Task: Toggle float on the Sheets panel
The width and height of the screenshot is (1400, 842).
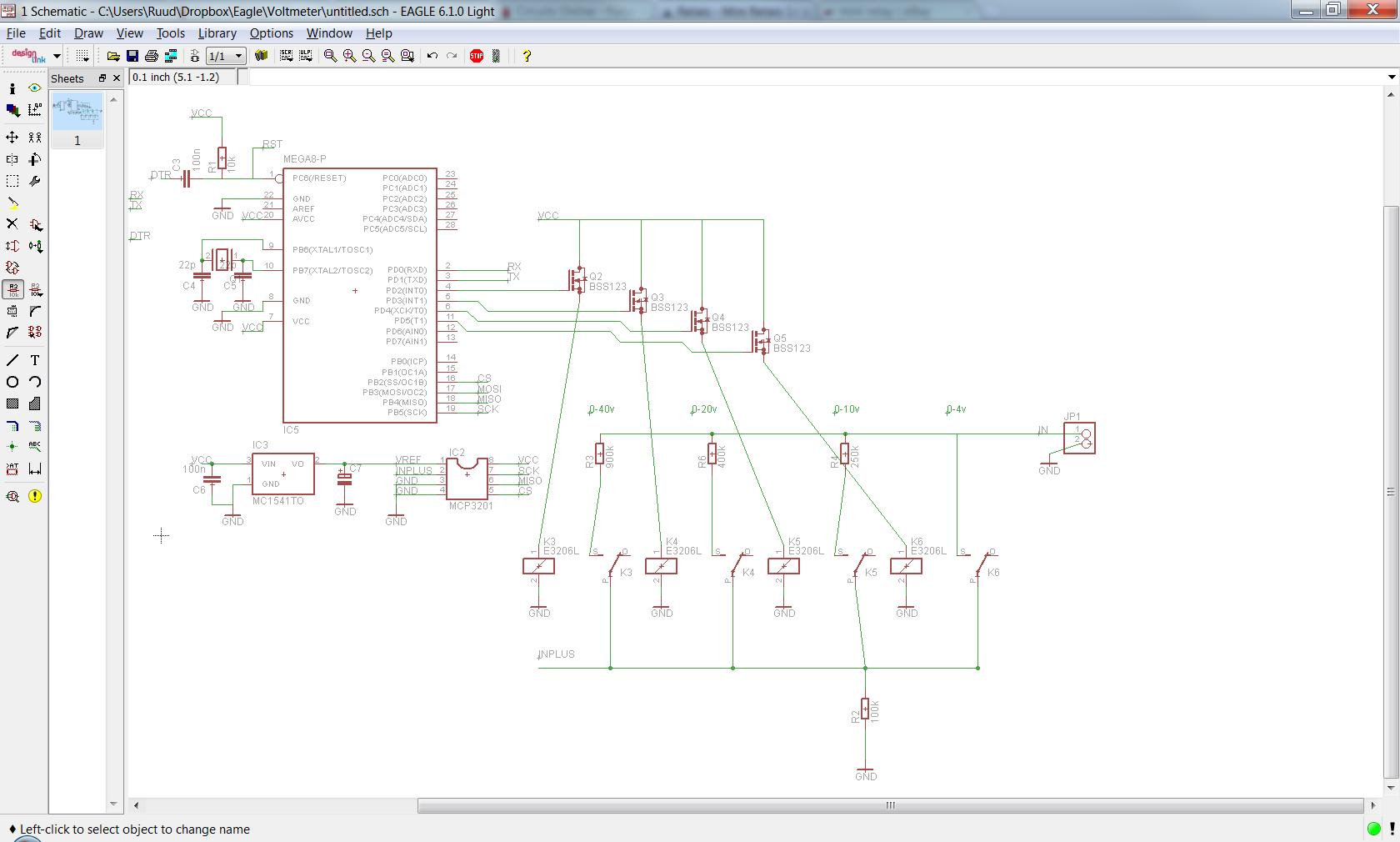Action: pos(102,78)
